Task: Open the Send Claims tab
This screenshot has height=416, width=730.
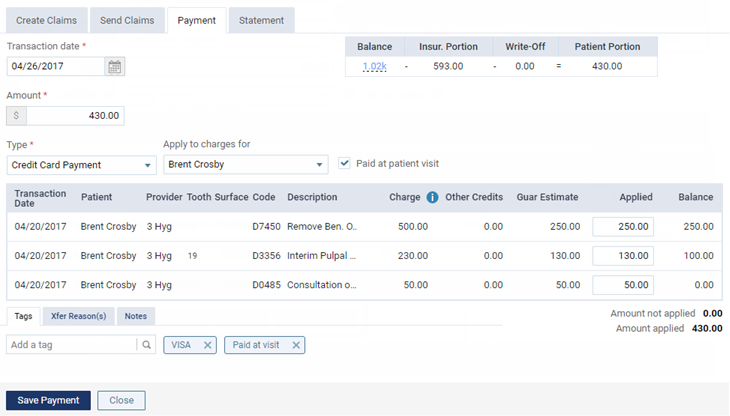Action: tap(127, 20)
